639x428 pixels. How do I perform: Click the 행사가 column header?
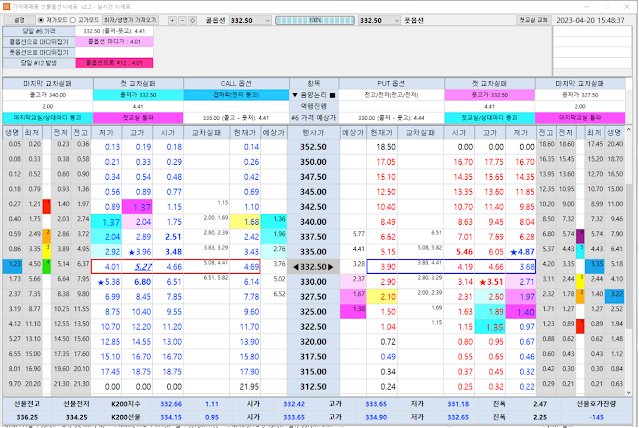tap(314, 132)
